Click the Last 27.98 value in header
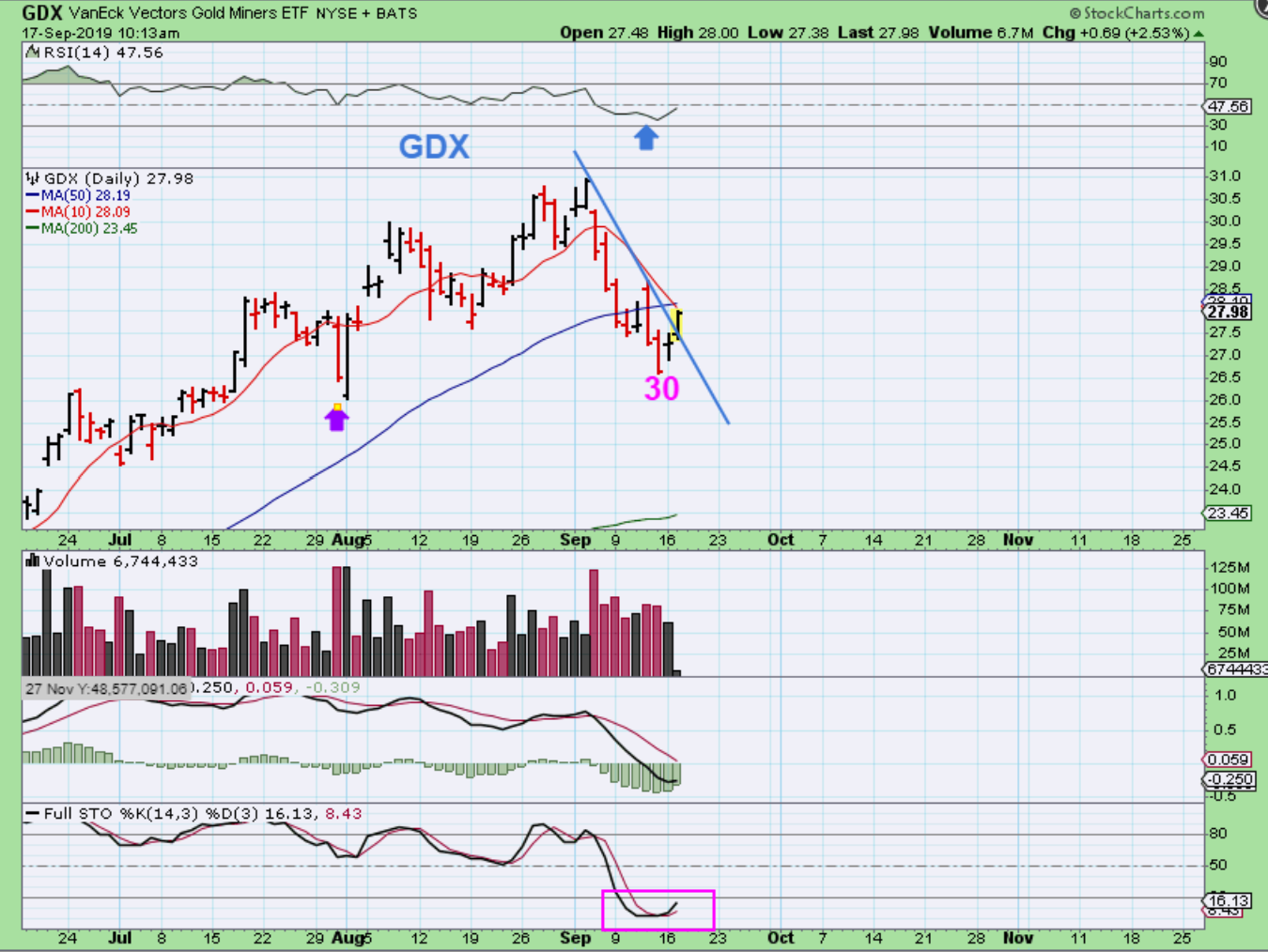 [878, 33]
